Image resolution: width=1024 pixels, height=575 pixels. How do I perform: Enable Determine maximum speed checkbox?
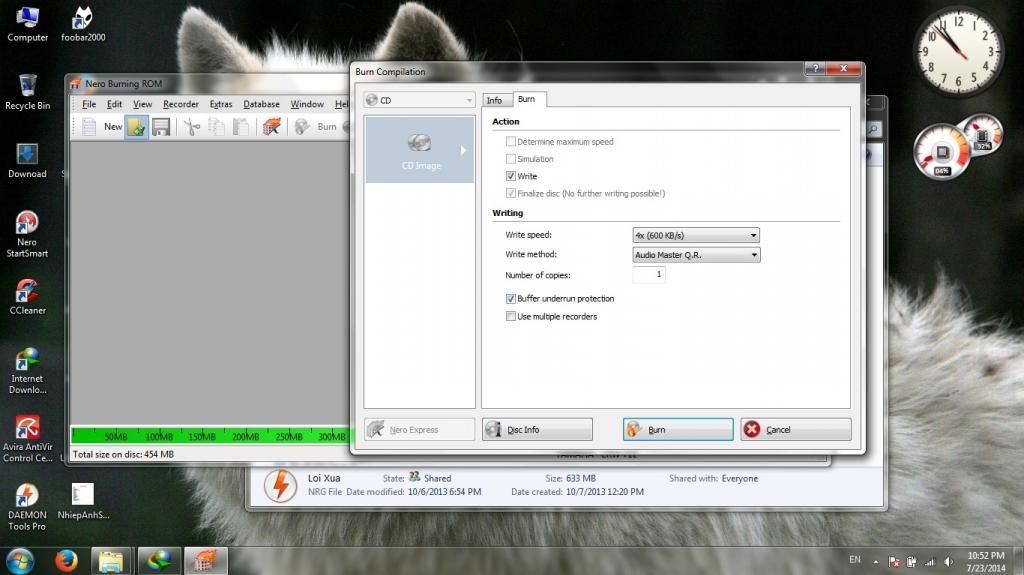511,141
